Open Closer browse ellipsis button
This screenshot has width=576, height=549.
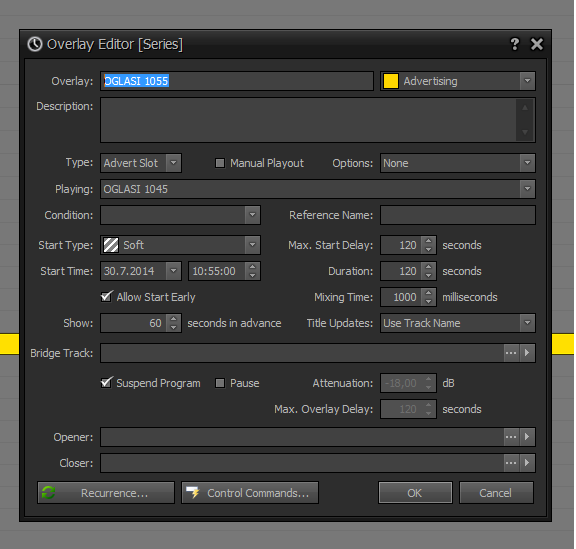click(x=511, y=463)
